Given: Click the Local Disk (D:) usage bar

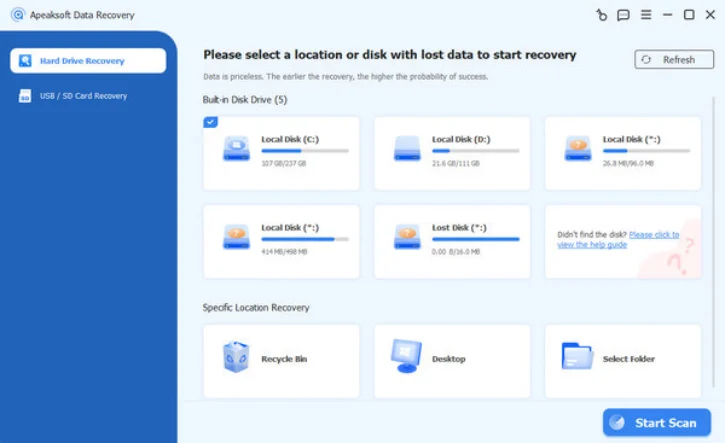Looking at the screenshot, I should point(475,151).
